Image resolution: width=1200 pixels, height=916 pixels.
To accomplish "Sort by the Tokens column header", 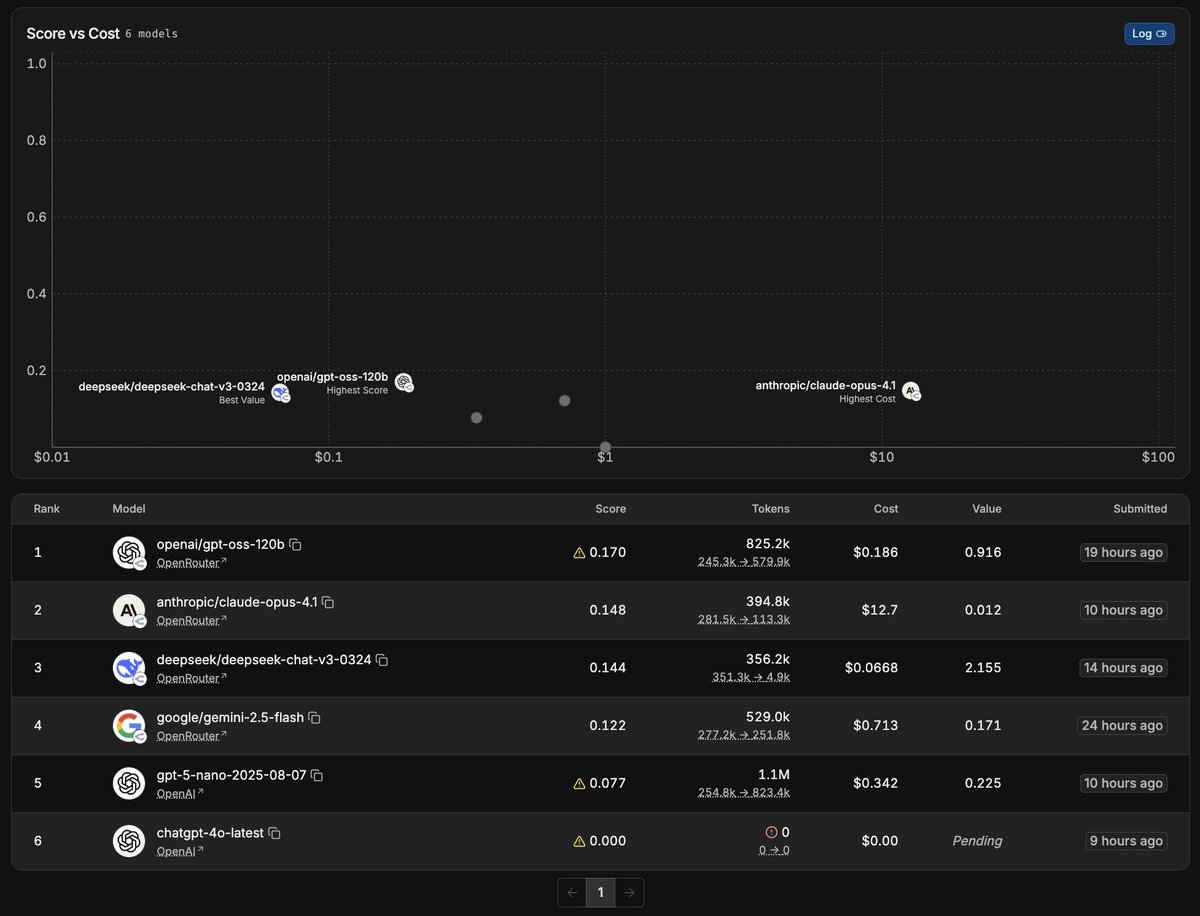I will (770, 509).
